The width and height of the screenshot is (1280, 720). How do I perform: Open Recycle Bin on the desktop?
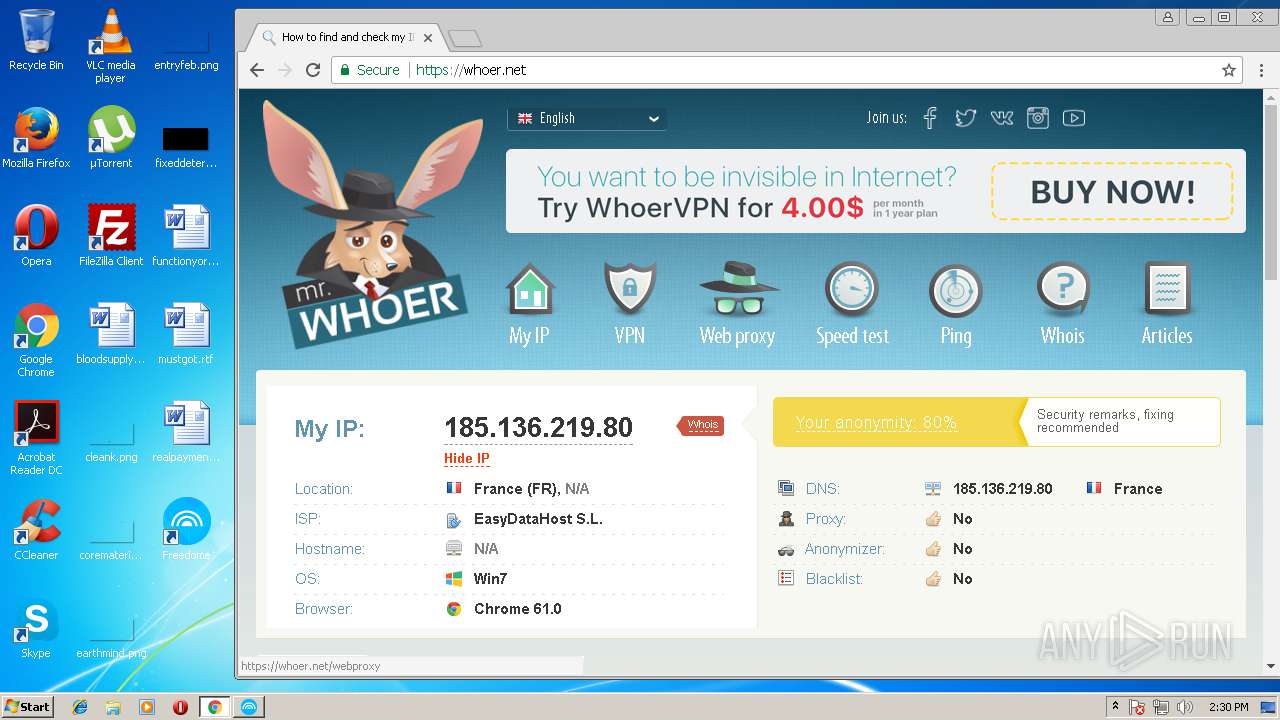click(x=36, y=40)
